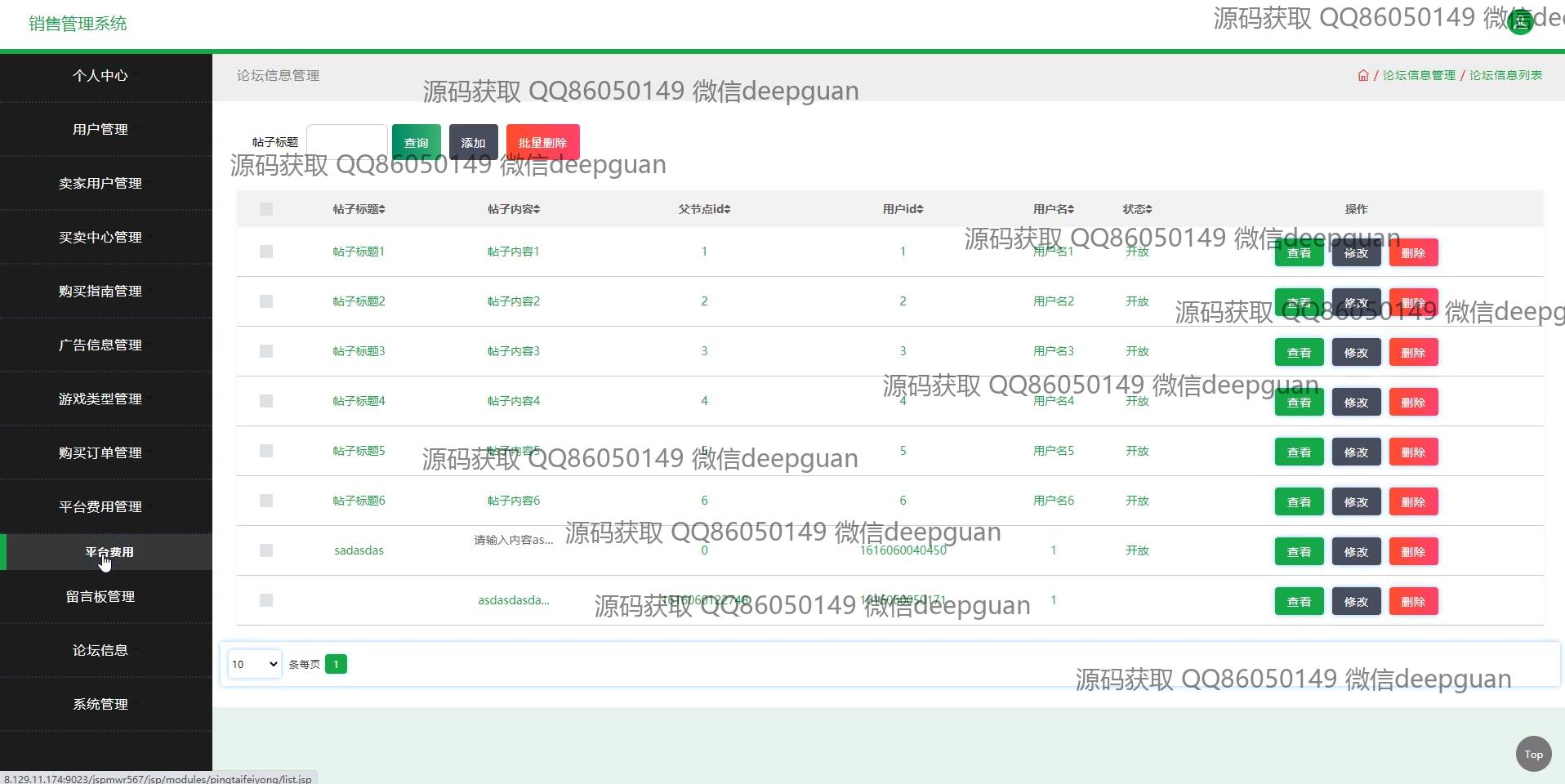Sort by 状态 column header

pyautogui.click(x=1136, y=209)
